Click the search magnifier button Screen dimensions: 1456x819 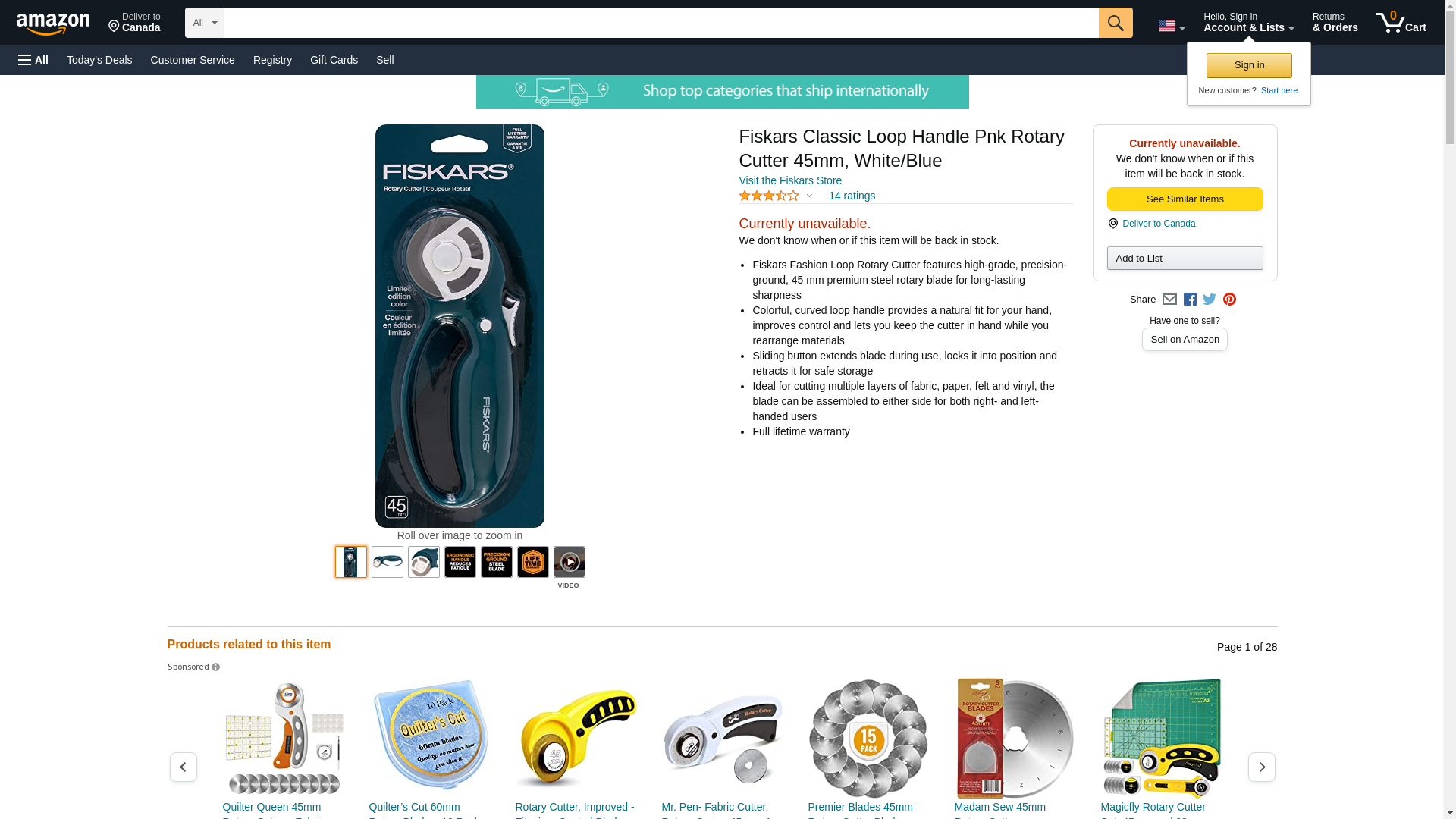pos(1115,23)
